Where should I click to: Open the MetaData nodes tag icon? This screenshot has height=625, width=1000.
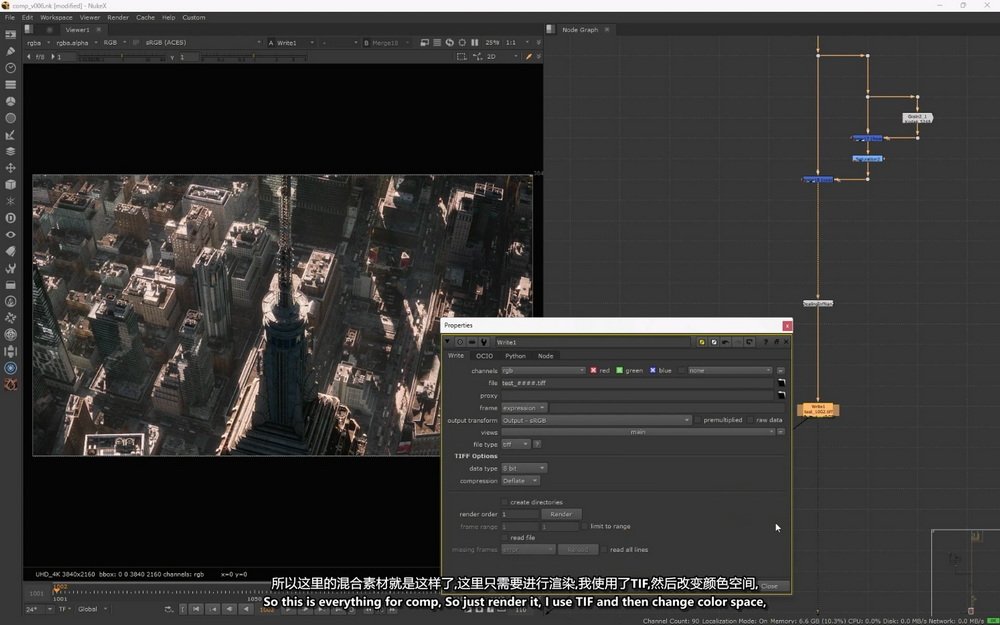click(10, 251)
